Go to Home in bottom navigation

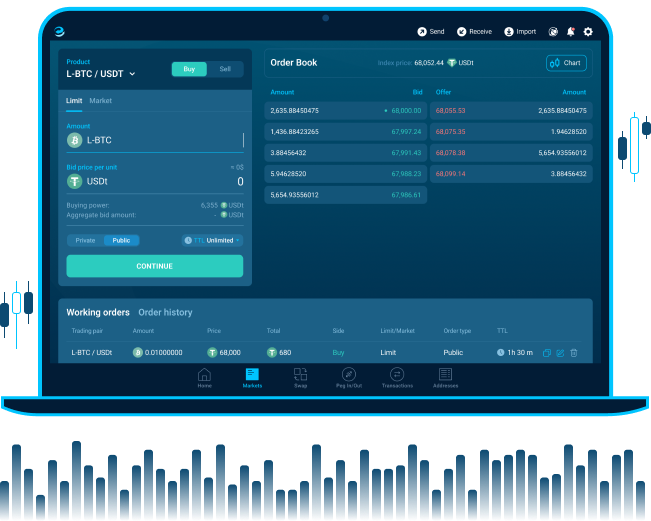204,378
